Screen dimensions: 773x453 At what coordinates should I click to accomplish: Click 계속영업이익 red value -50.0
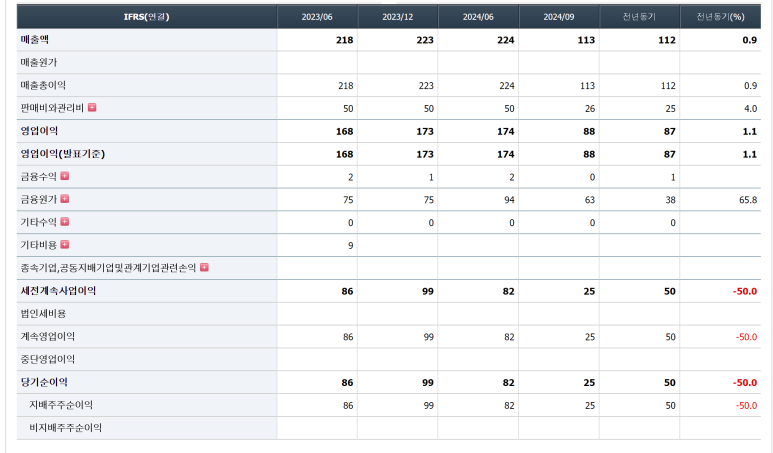pyautogui.click(x=746, y=337)
